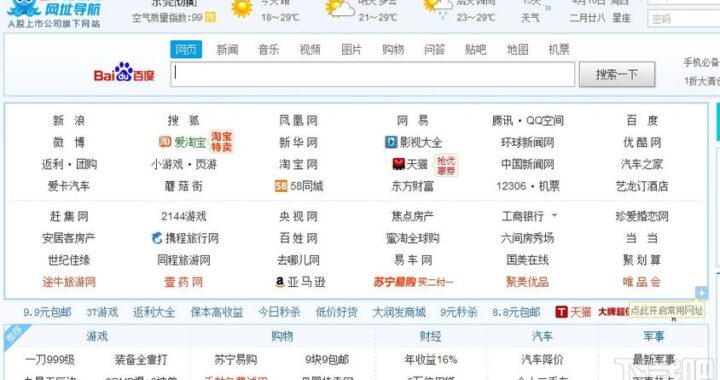The image size is (720, 380).
Task: Open the 央视网 link
Action: click(x=298, y=216)
